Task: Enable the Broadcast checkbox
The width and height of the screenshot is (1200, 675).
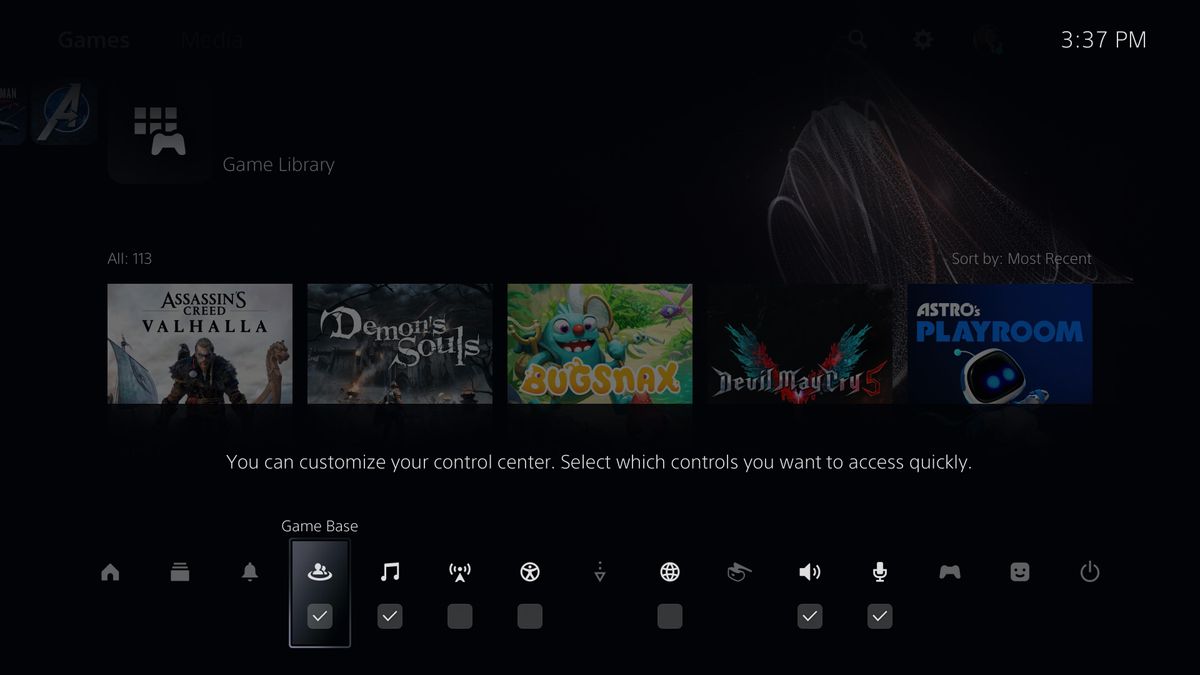Action: click(459, 616)
